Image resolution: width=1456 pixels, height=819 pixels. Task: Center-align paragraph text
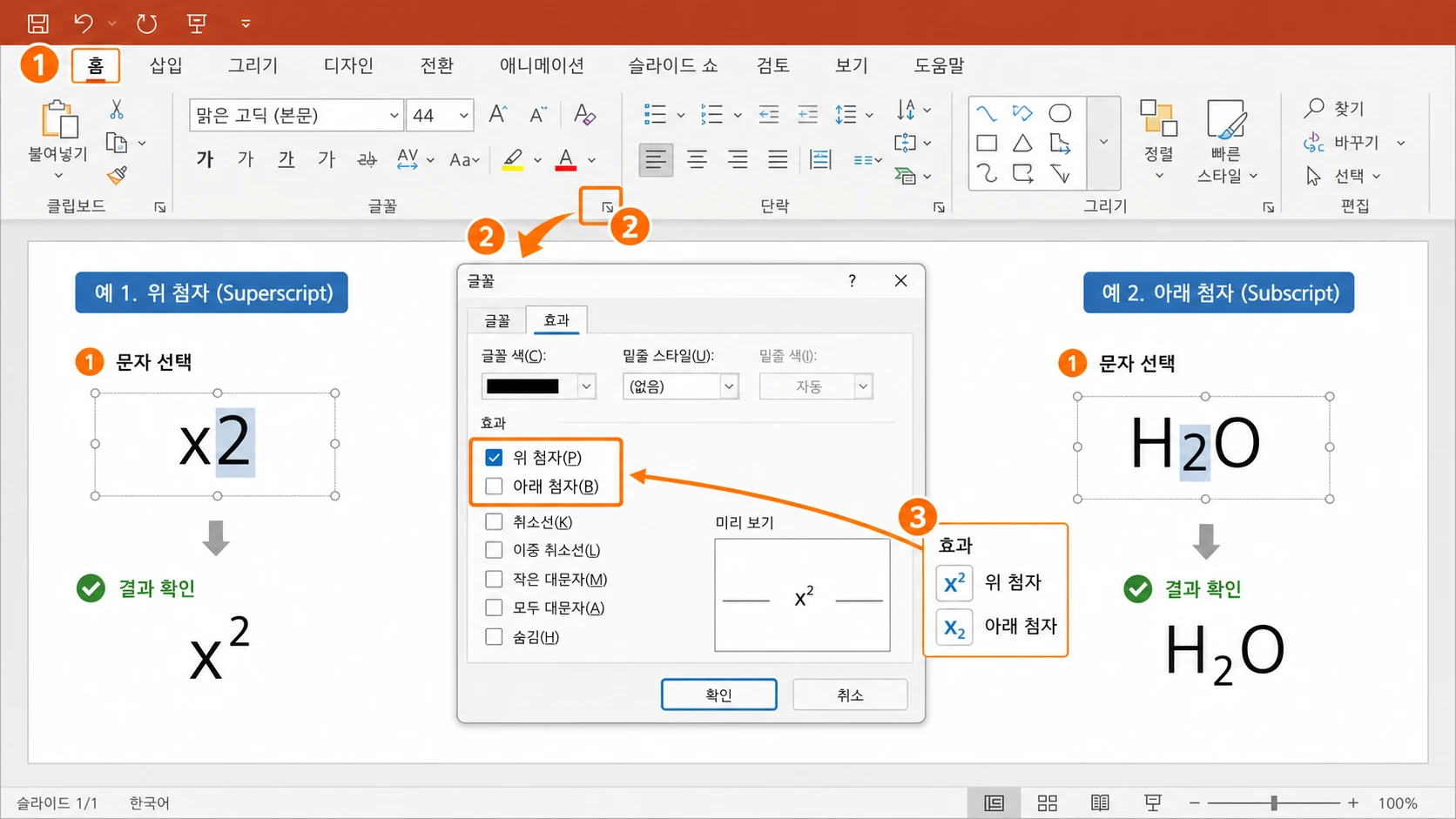tap(697, 159)
